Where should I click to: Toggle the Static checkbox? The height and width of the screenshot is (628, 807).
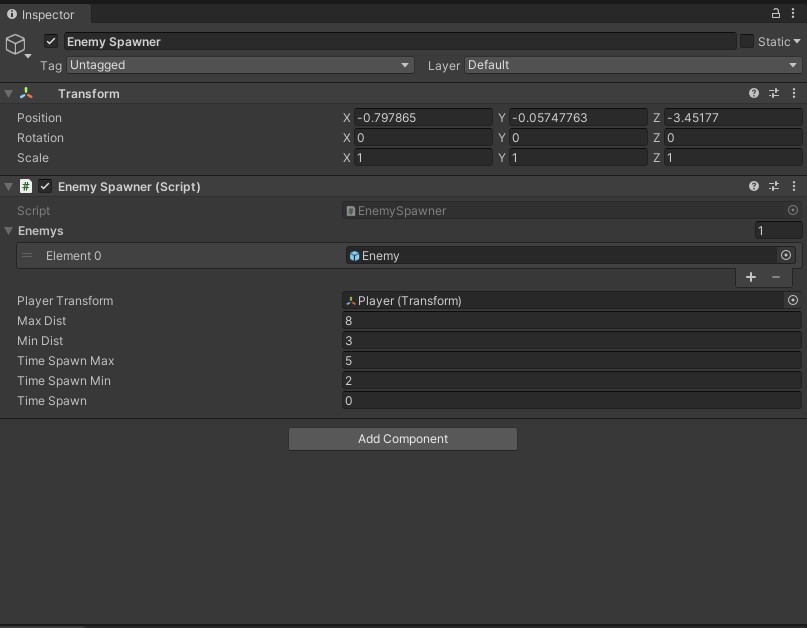point(746,41)
